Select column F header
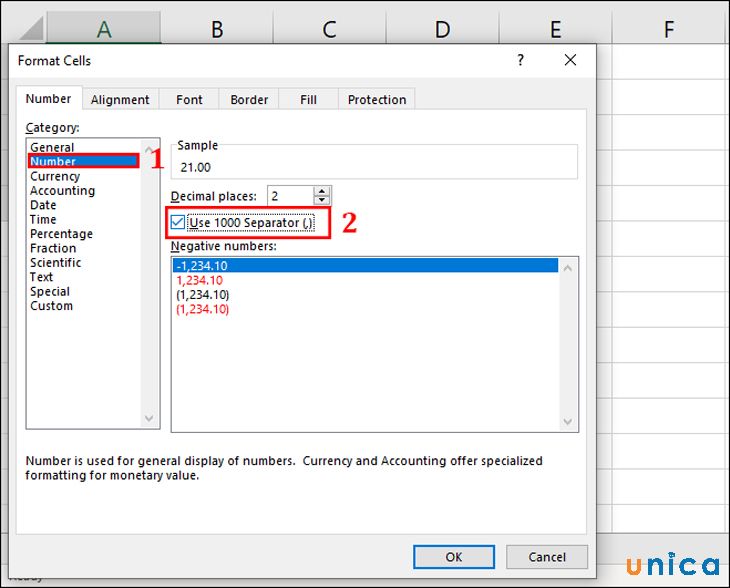730x588 pixels. 668,30
